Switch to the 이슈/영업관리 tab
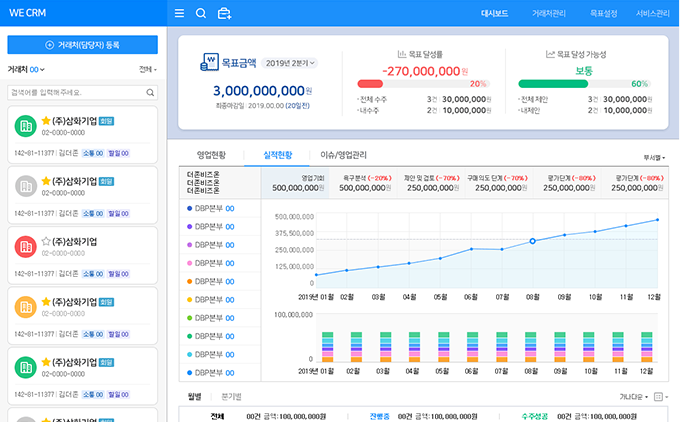The height and width of the screenshot is (422, 680). 343,155
